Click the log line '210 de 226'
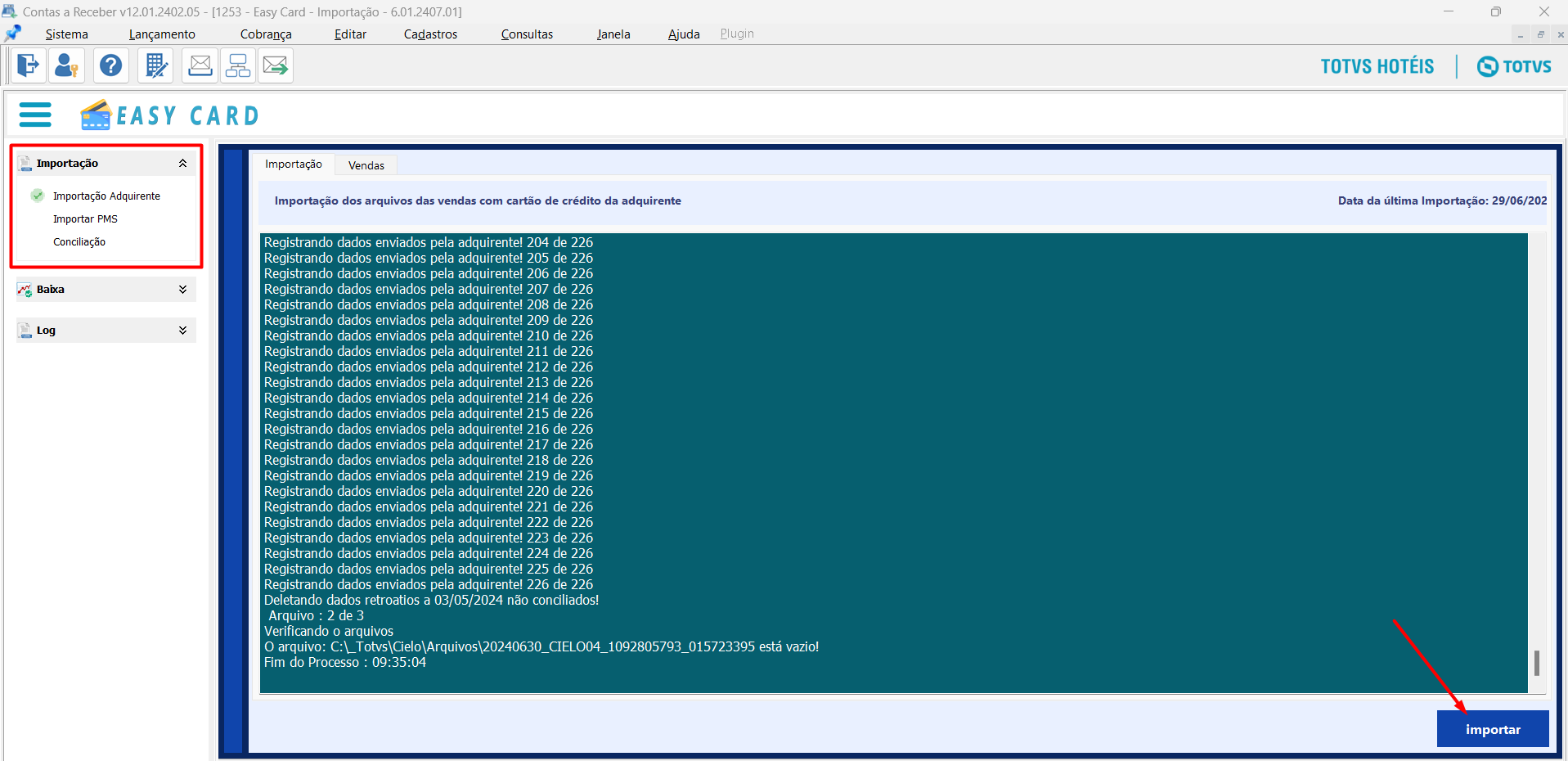1568x761 pixels. [x=429, y=336]
